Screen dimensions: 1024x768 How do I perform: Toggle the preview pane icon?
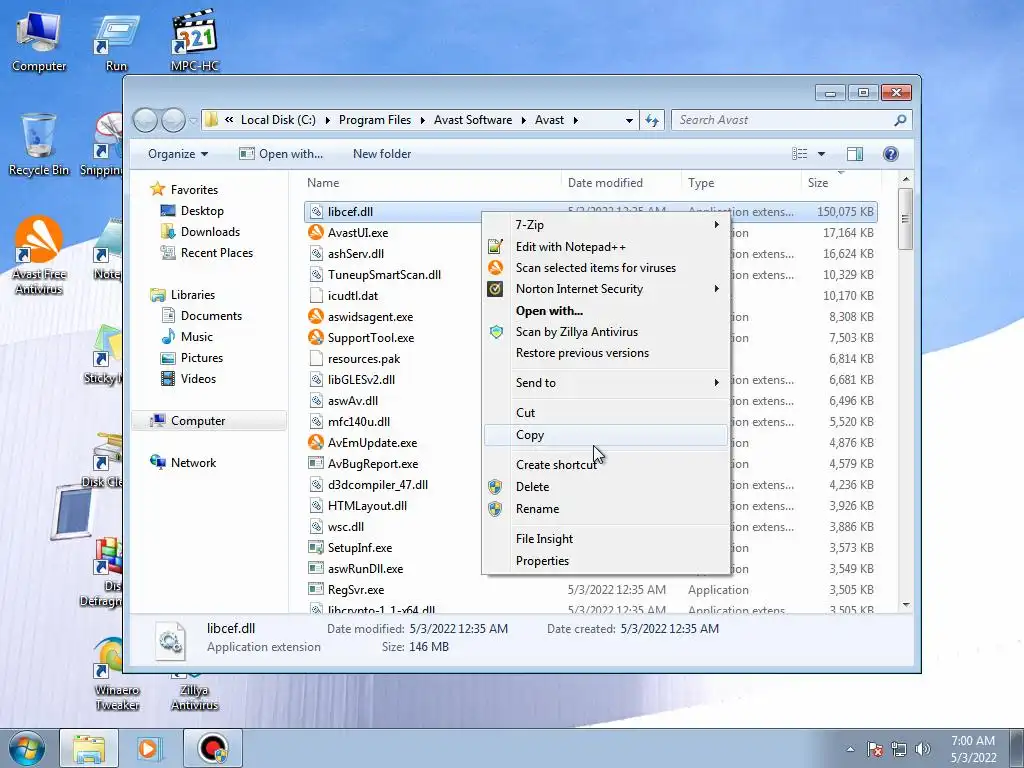click(x=854, y=153)
